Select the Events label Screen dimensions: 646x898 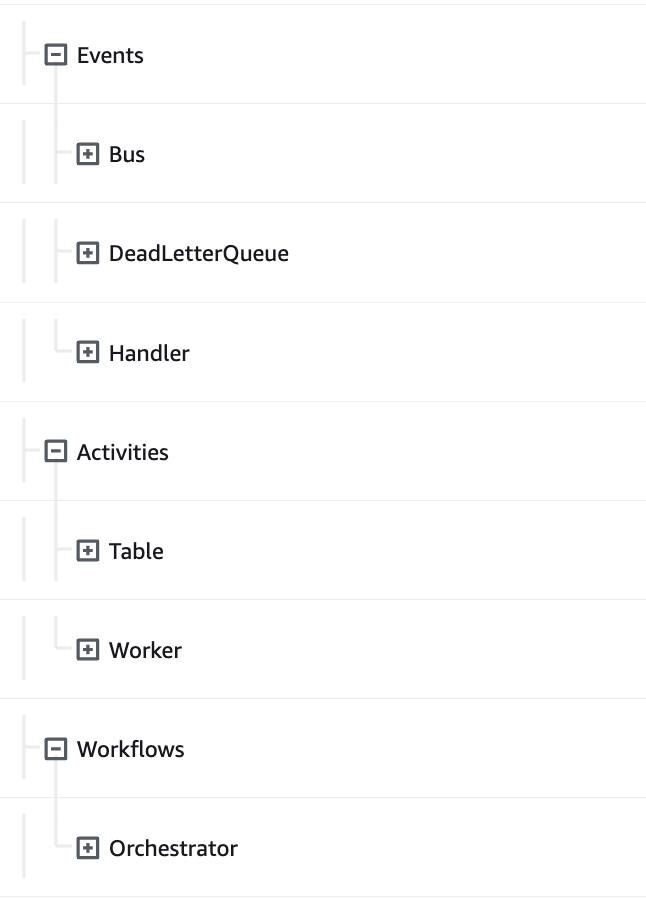pyautogui.click(x=110, y=55)
